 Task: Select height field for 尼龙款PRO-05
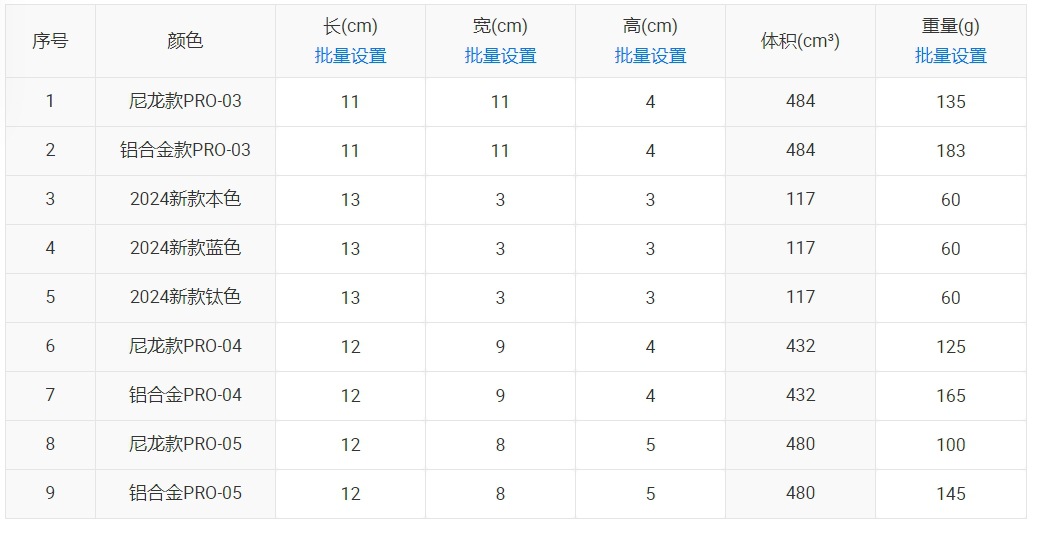[650, 445]
